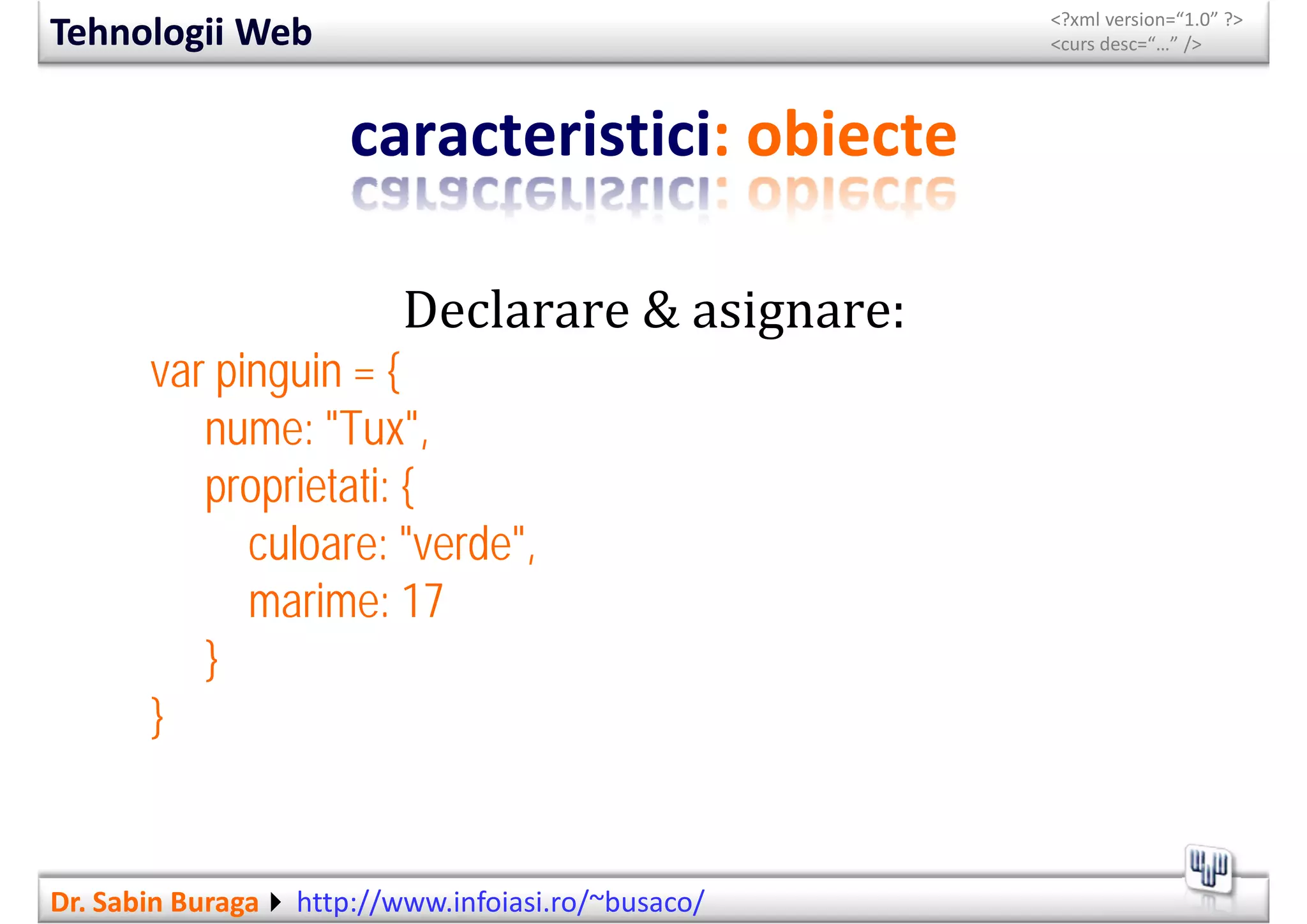
Task: Click the 'proprietati: {' code line
Action: [310, 488]
